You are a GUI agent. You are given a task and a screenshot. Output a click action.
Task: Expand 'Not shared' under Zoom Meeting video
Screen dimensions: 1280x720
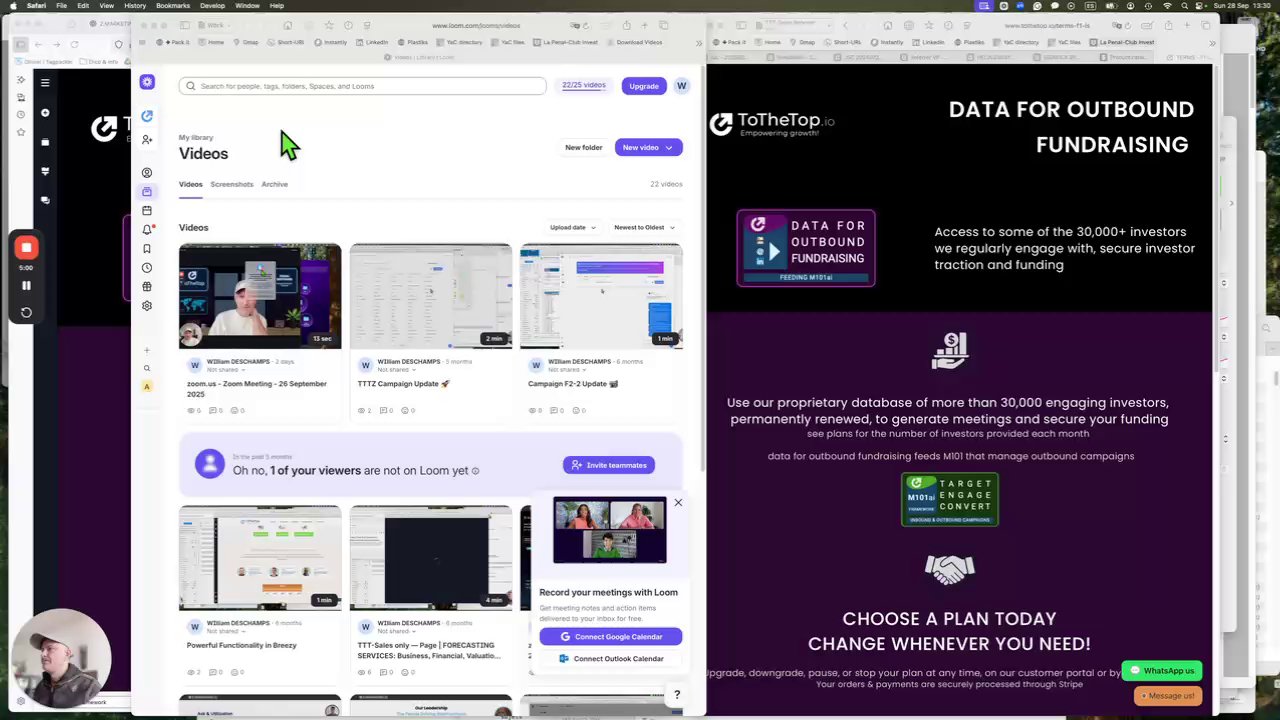[225, 370]
